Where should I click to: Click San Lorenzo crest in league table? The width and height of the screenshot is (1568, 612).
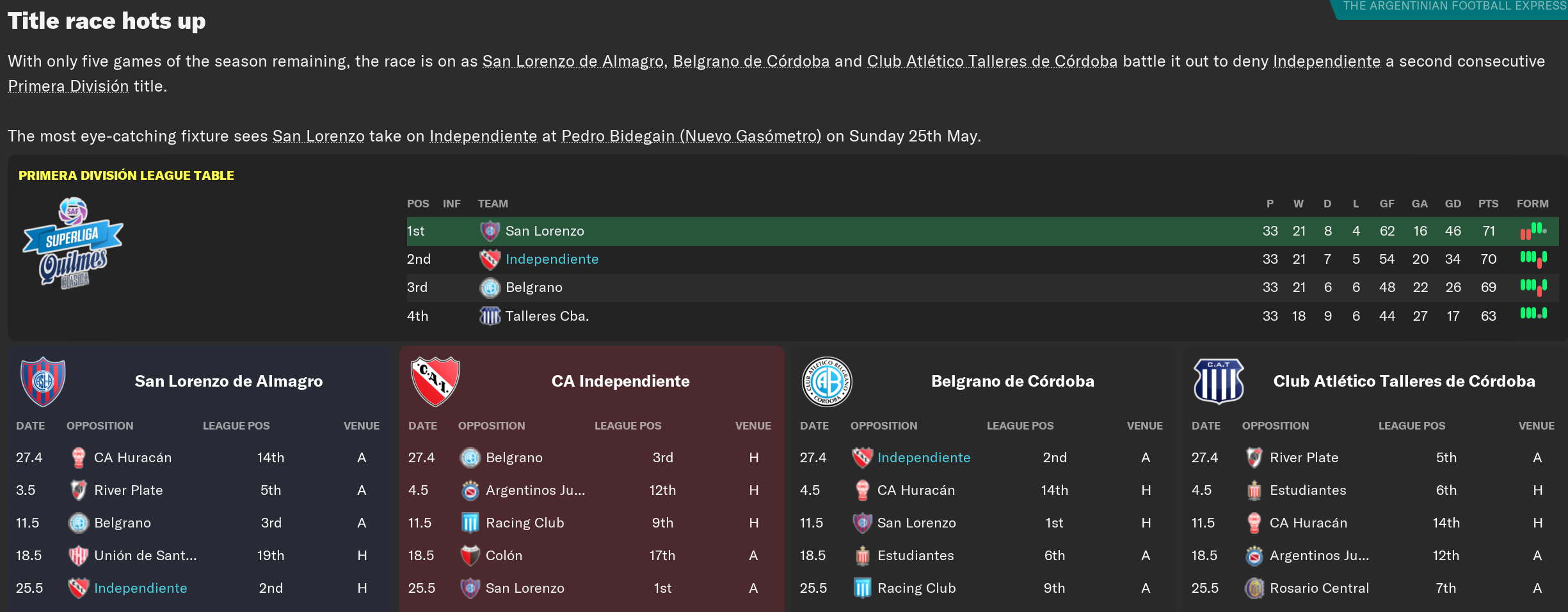[490, 231]
